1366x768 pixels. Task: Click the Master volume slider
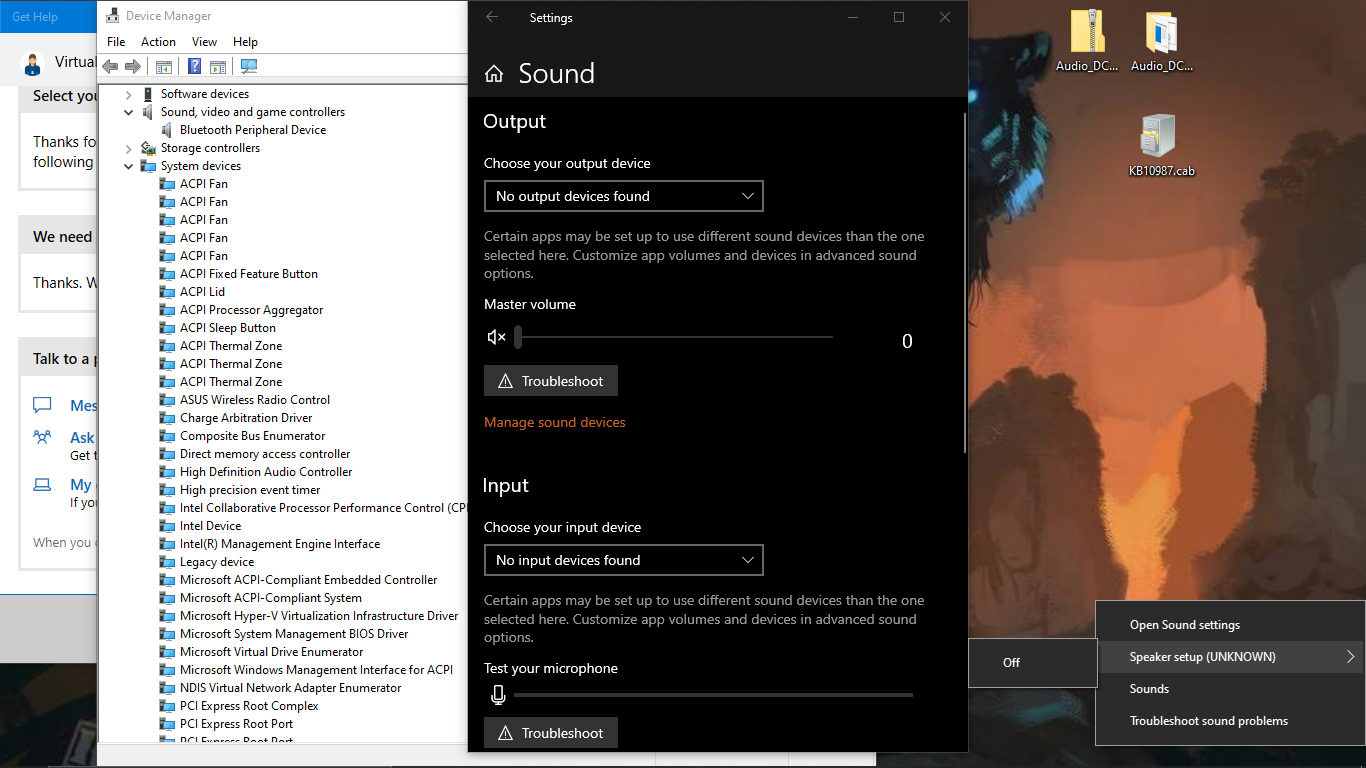point(674,338)
